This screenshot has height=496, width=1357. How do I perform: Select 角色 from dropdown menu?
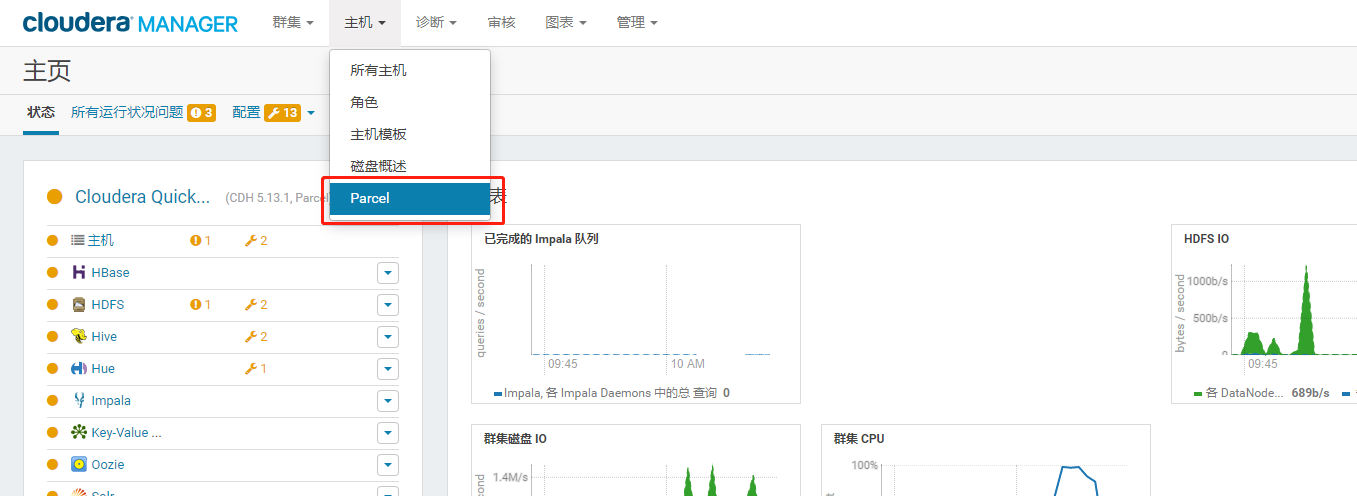click(410, 102)
